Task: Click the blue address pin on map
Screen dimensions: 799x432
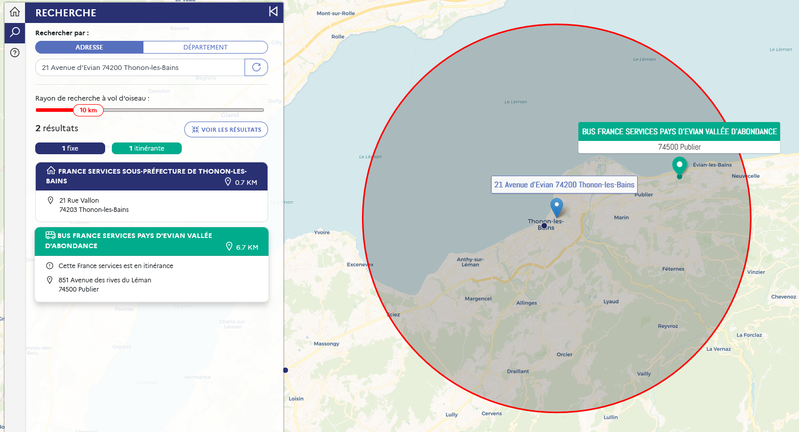Action: [557, 207]
